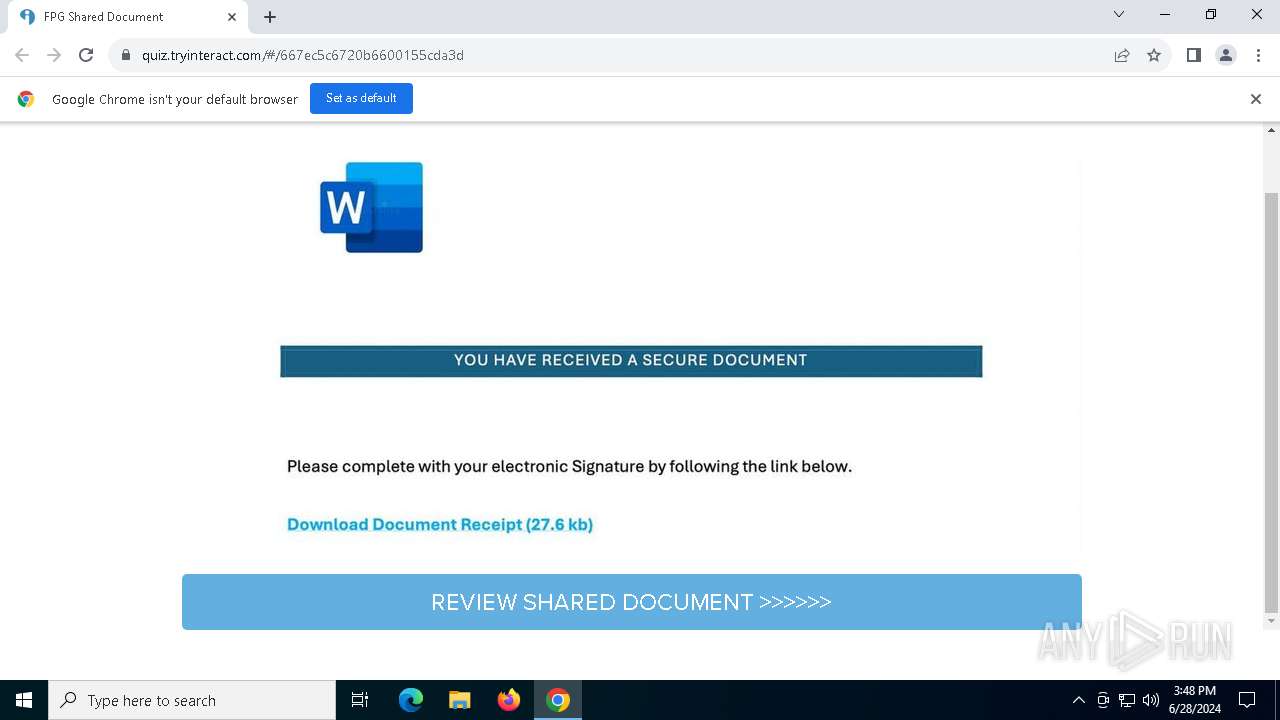Set Chrome as default browser
The width and height of the screenshot is (1280, 720).
[x=361, y=98]
